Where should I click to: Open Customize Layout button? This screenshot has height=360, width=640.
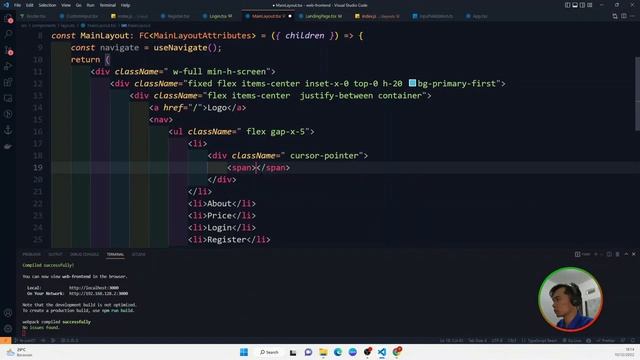[x=589, y=5]
